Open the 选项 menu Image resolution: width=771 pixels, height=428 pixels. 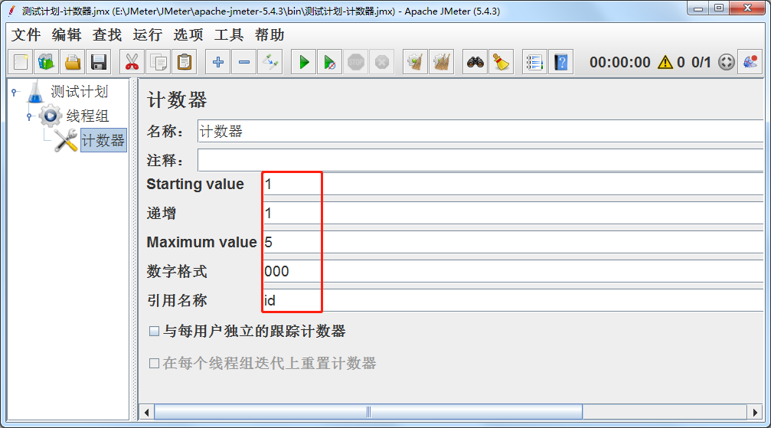(x=188, y=35)
